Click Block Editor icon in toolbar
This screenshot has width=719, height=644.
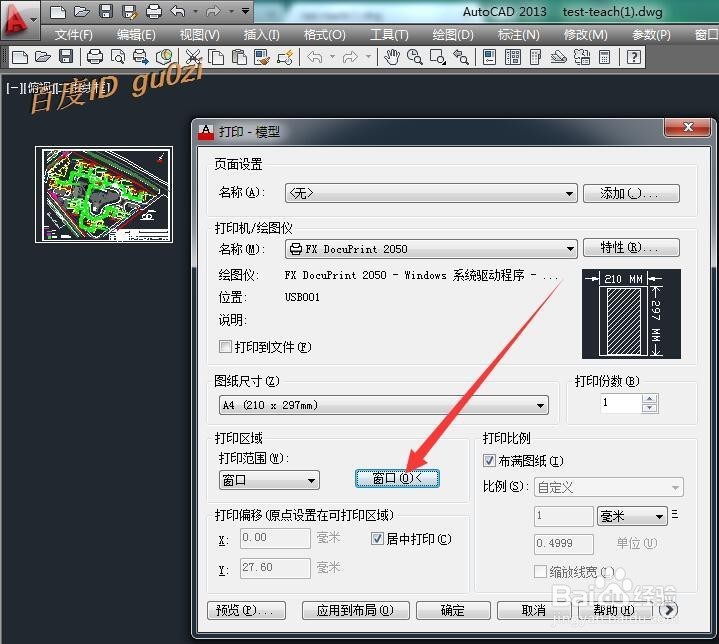[285, 57]
